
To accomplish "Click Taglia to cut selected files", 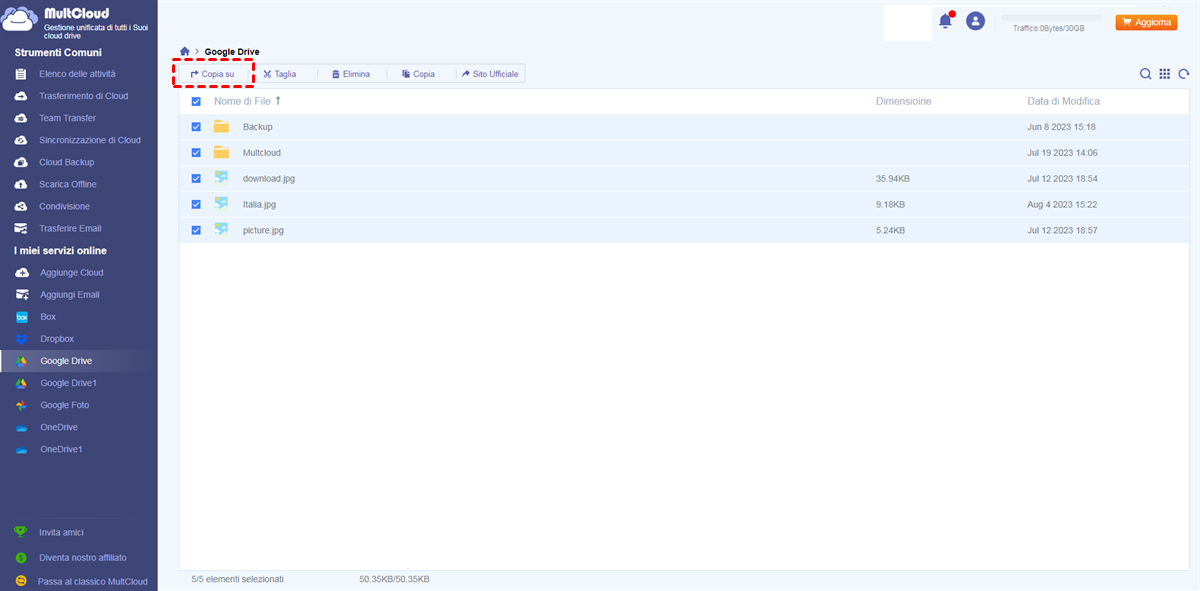I will coord(279,74).
